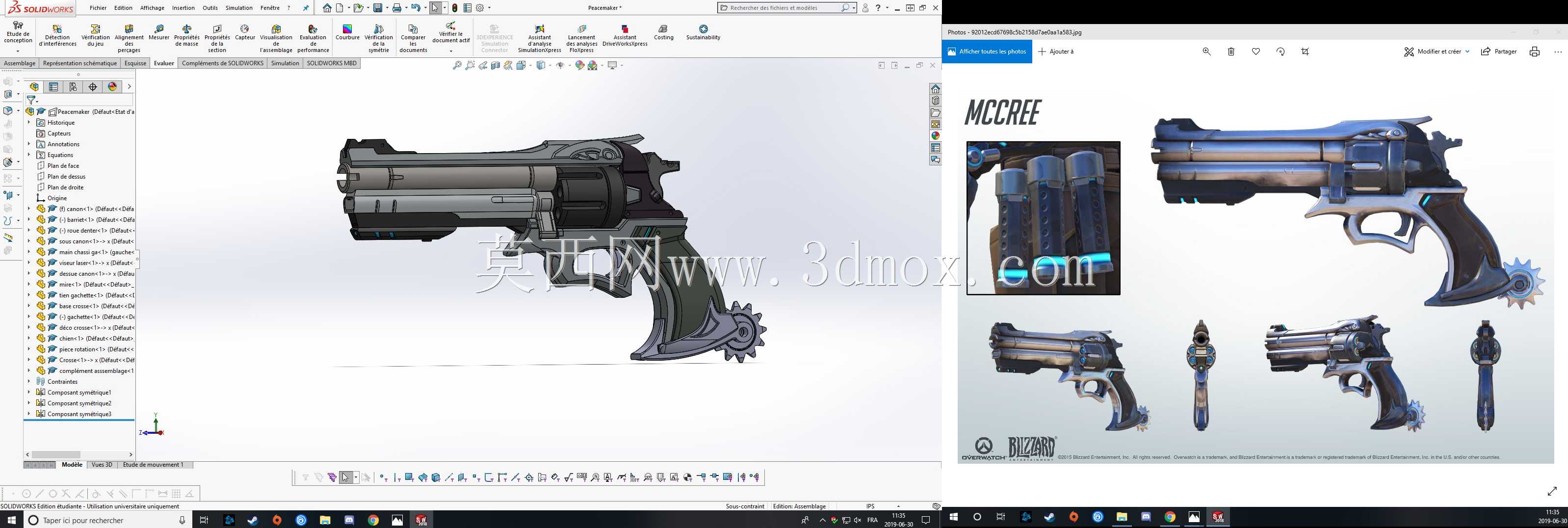Screen dimensions: 1568x528
Task: Open the Sustainability tool
Action: point(703,33)
